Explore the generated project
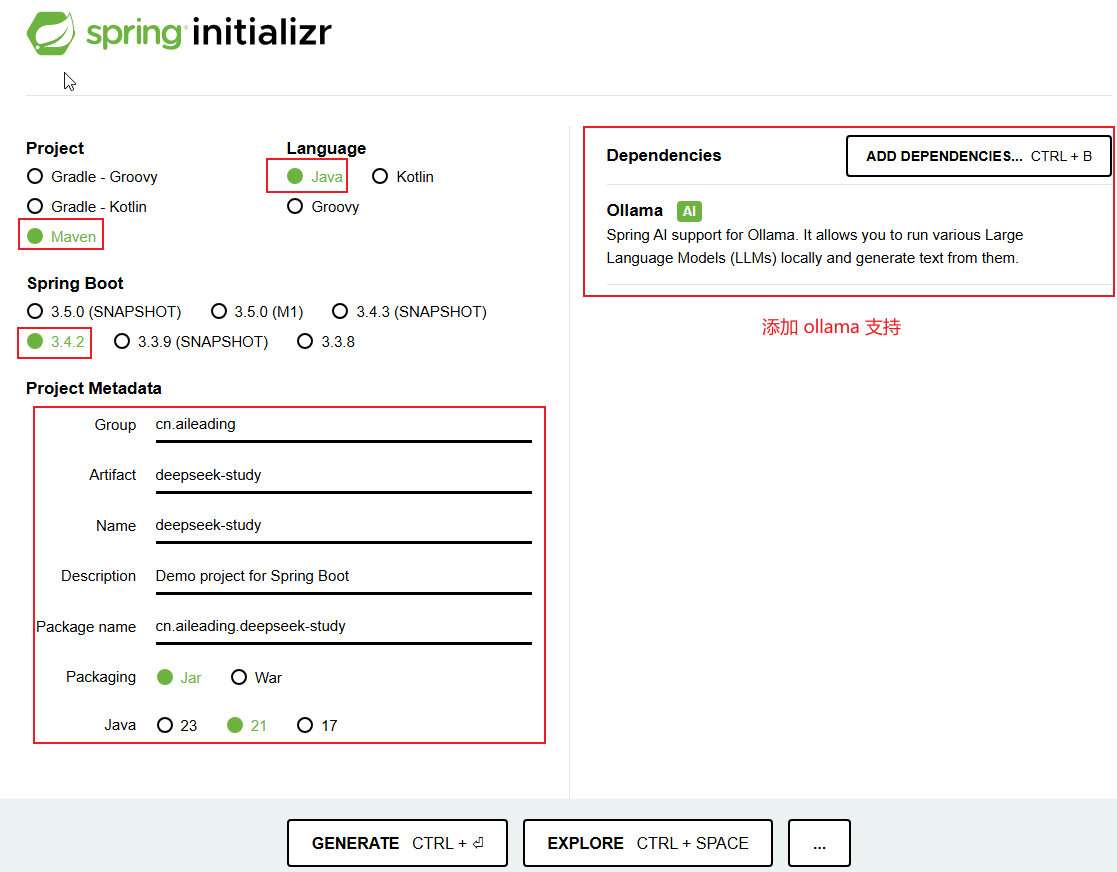 (648, 843)
